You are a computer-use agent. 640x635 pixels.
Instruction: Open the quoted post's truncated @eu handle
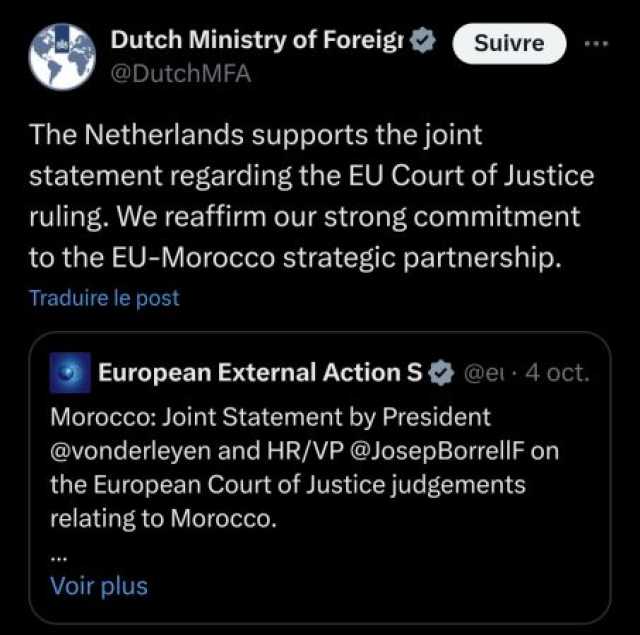coord(482,373)
